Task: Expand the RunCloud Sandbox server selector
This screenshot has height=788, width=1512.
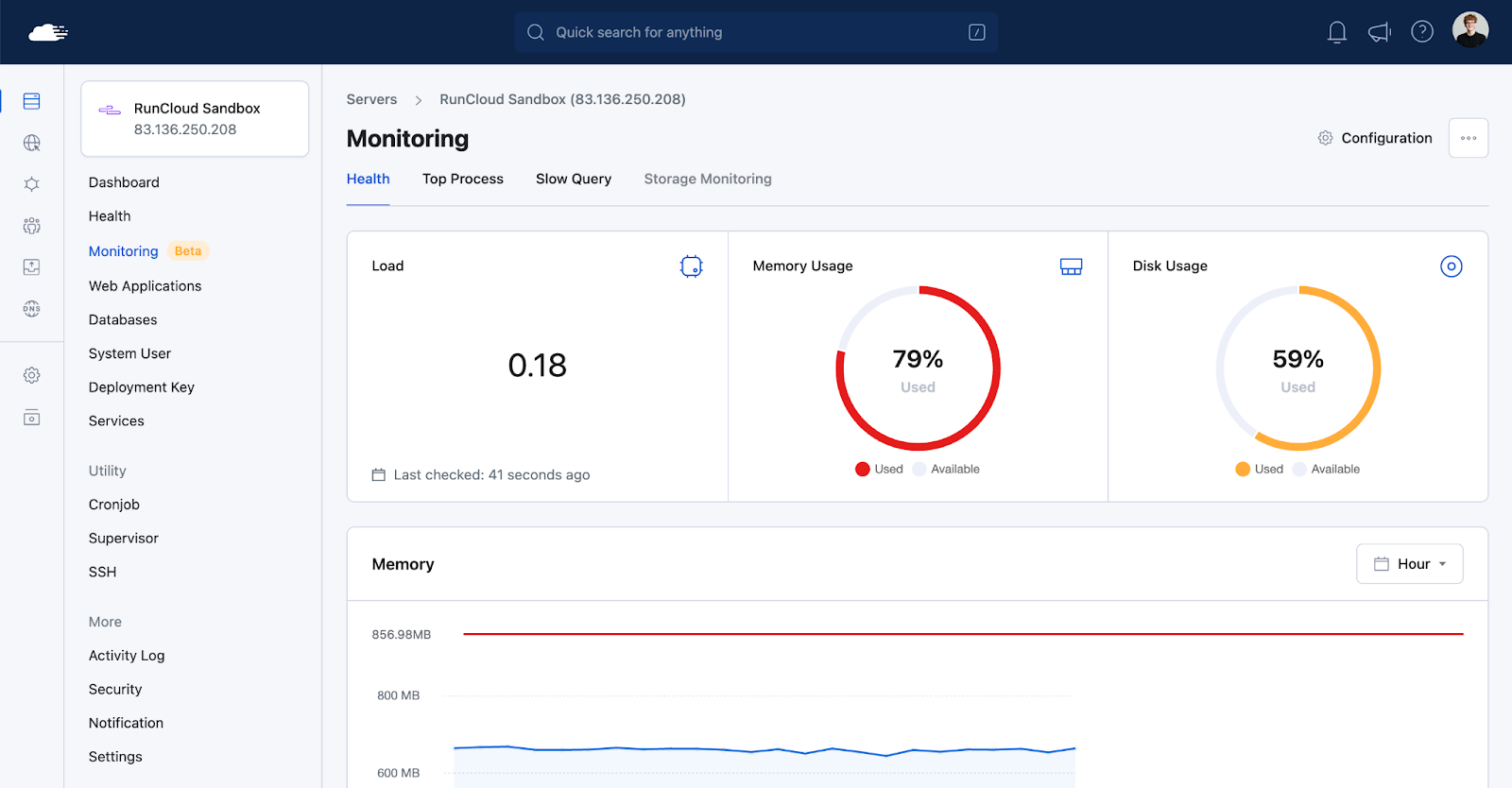Action: 195,119
